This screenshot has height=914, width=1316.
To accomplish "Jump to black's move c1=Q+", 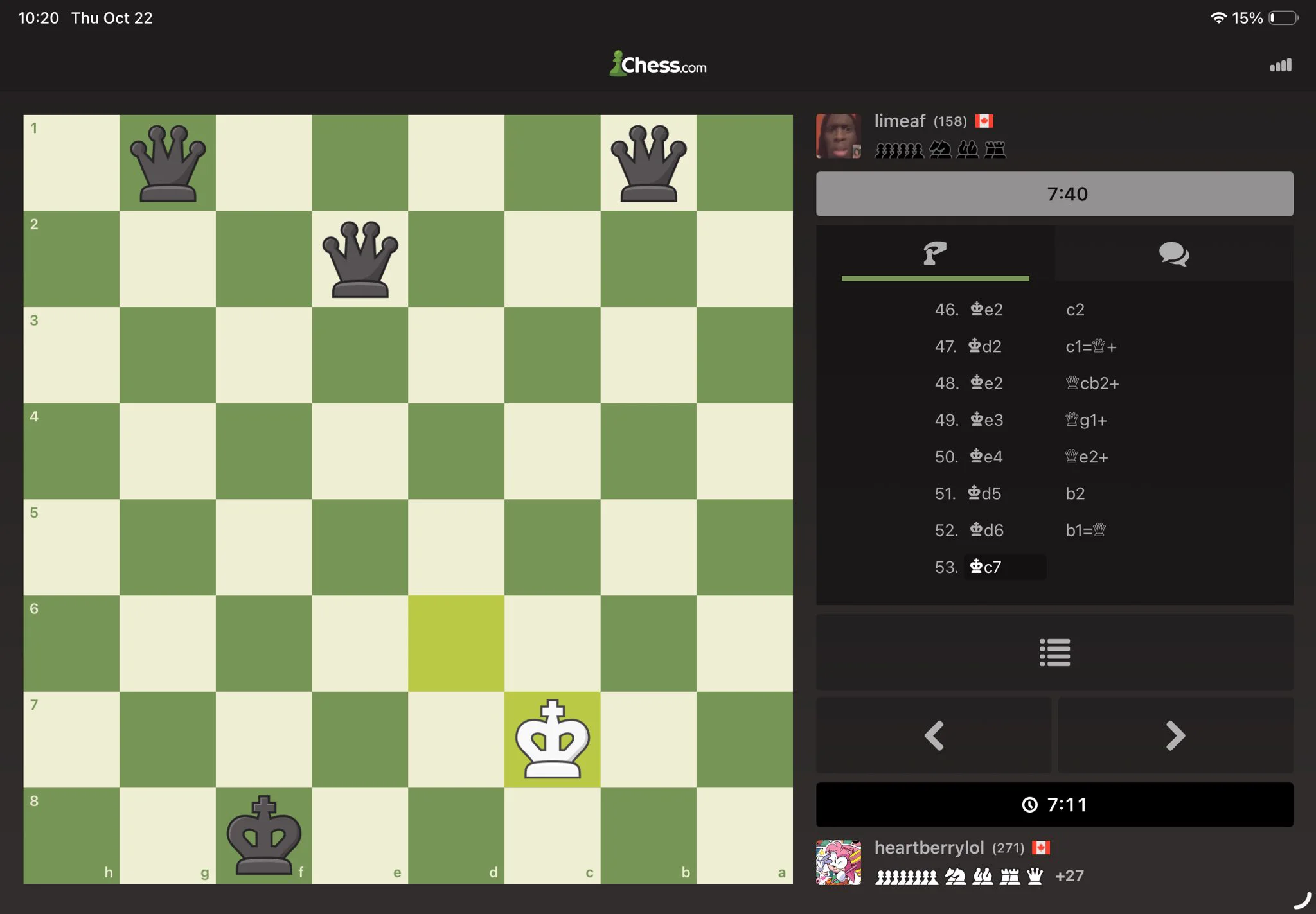I will (x=1091, y=347).
